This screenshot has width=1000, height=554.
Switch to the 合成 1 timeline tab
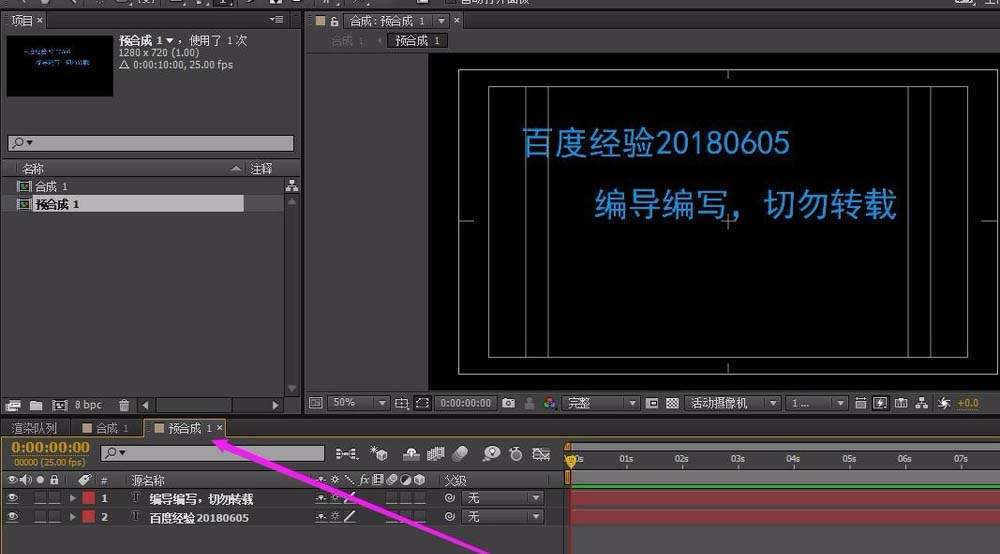(106, 428)
